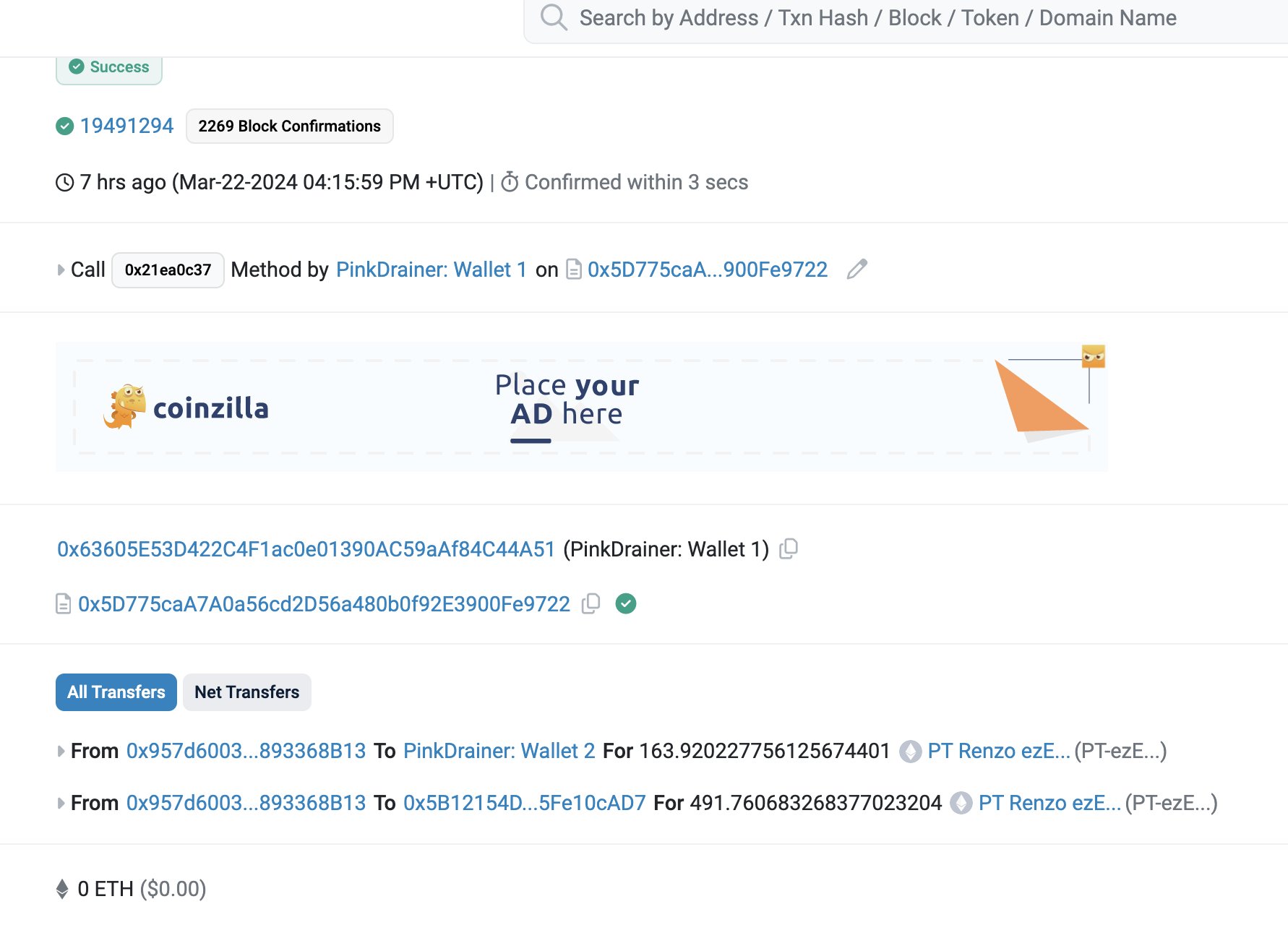Screen dimensions: 1288x925
Task: Click the search magnifier icon
Action: pos(554,17)
